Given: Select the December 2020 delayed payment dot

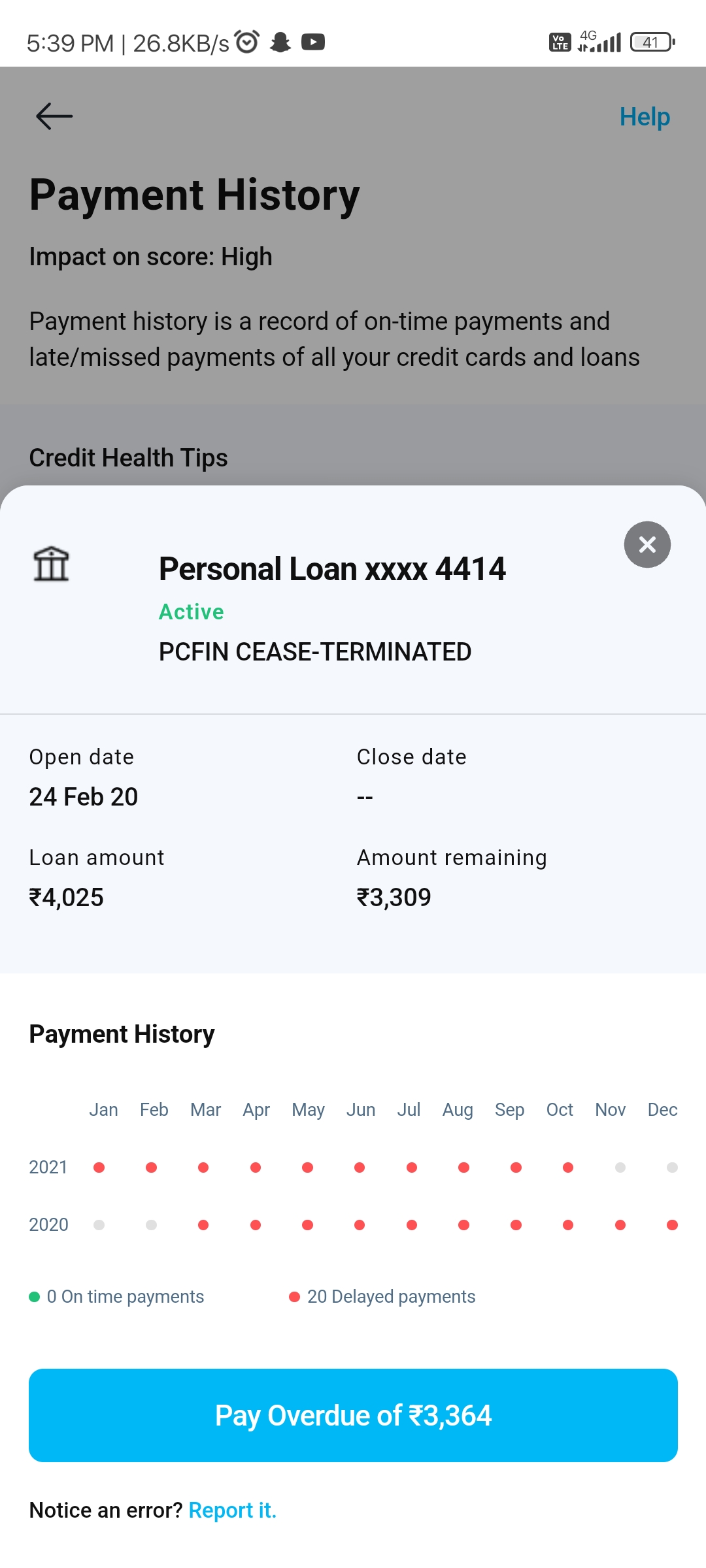Looking at the screenshot, I should click(x=672, y=1225).
